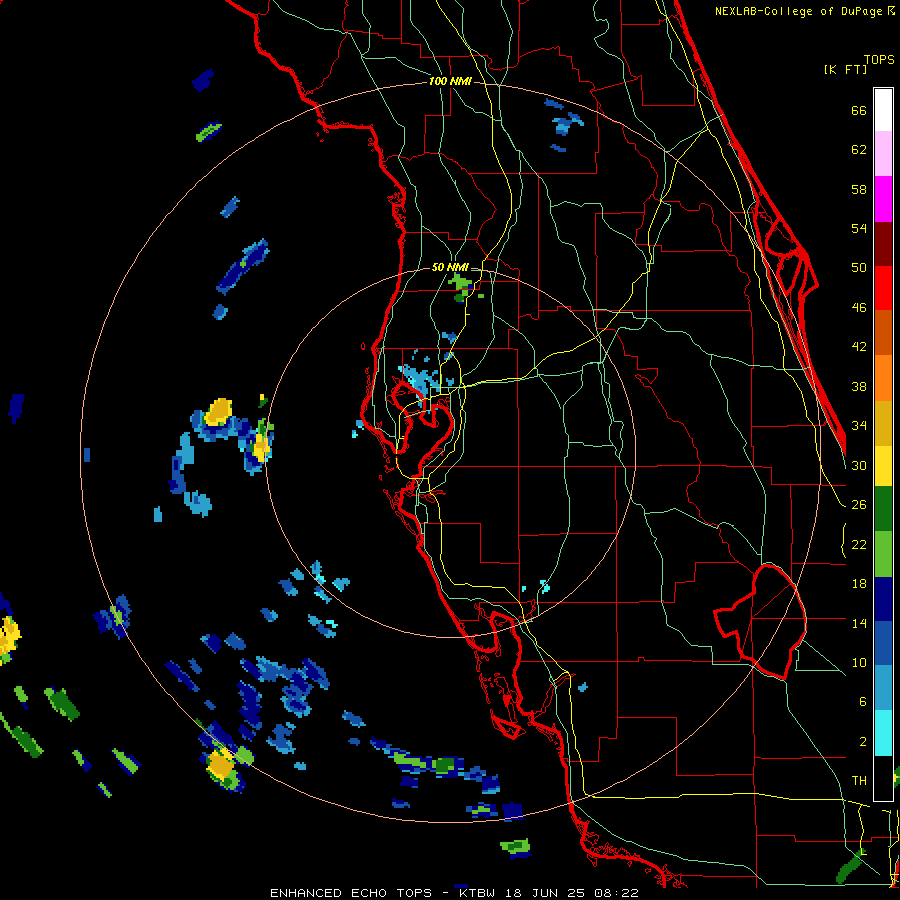
Task: Click the TOPS legend title
Action: 879,59
